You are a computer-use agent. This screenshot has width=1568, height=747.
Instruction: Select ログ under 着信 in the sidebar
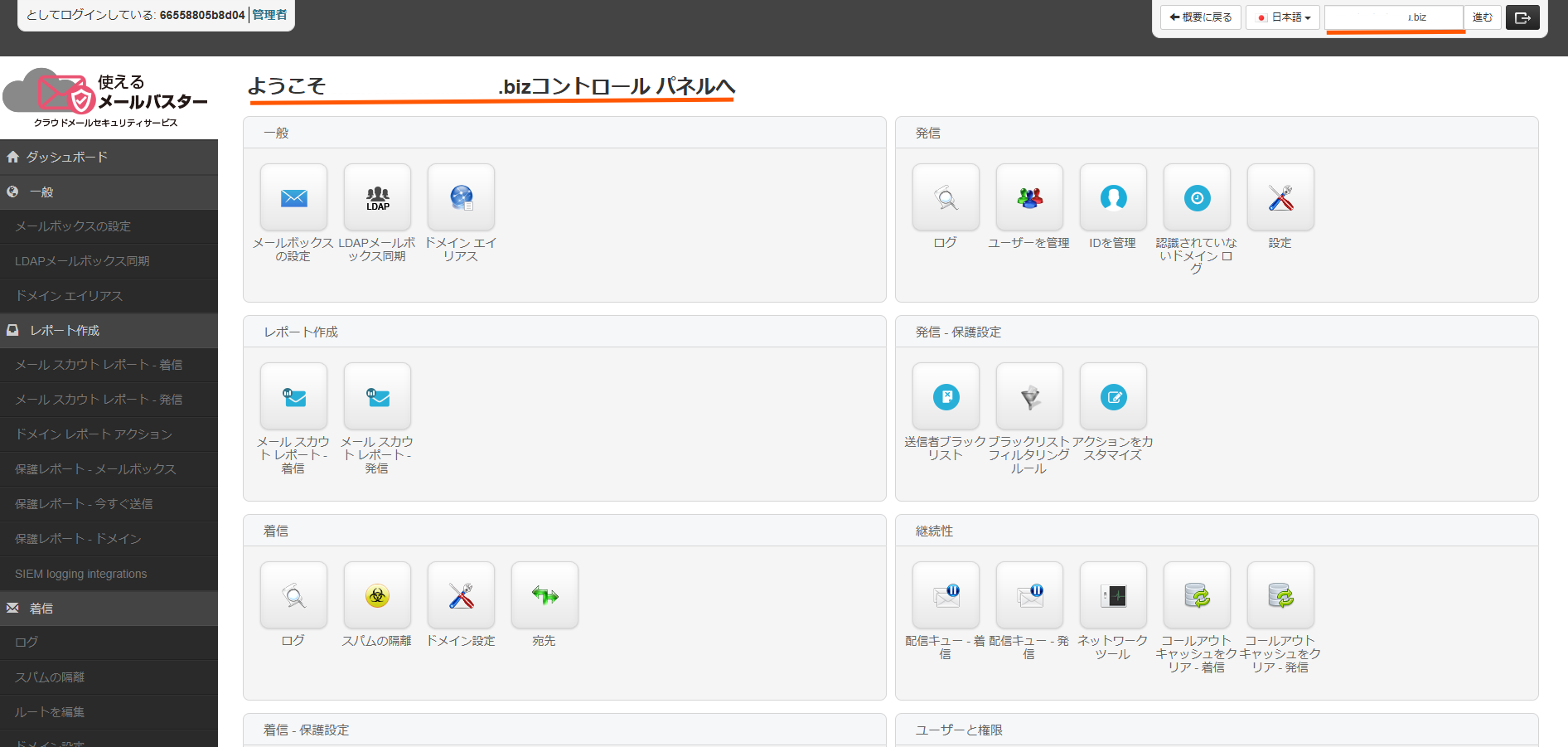[109, 643]
